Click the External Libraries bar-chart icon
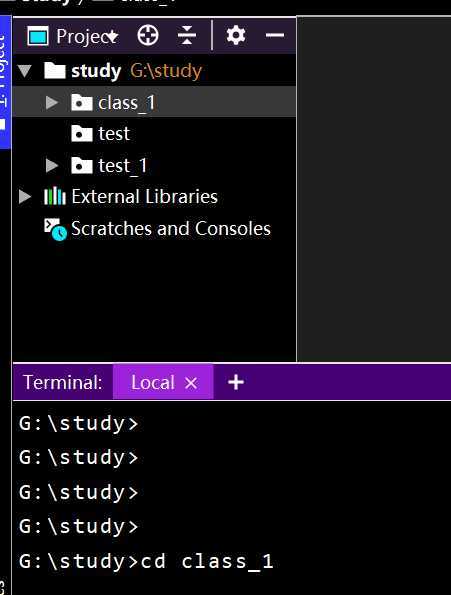The width and height of the screenshot is (451, 595). (55, 196)
